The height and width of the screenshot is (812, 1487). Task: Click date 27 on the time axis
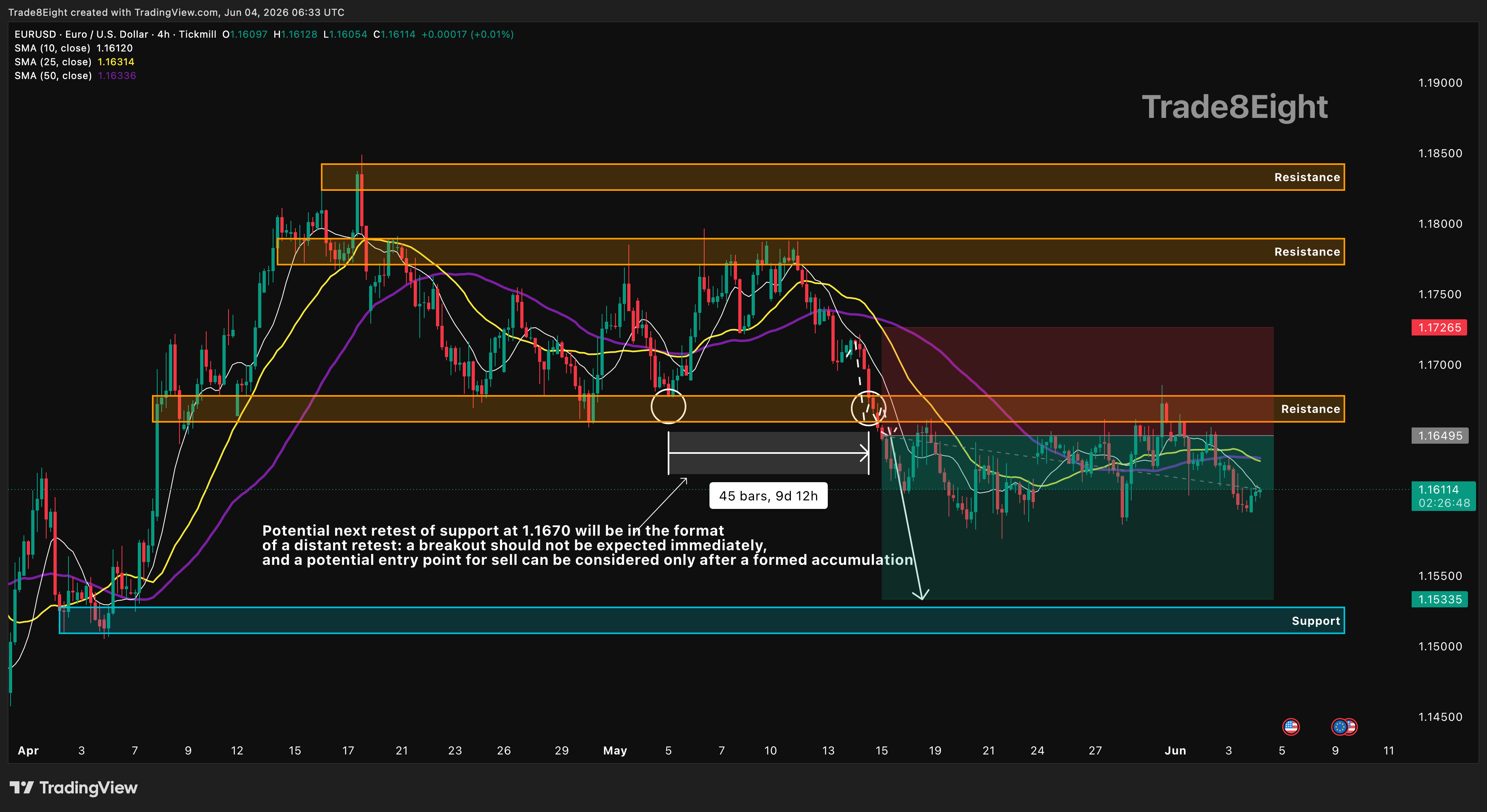(1095, 751)
